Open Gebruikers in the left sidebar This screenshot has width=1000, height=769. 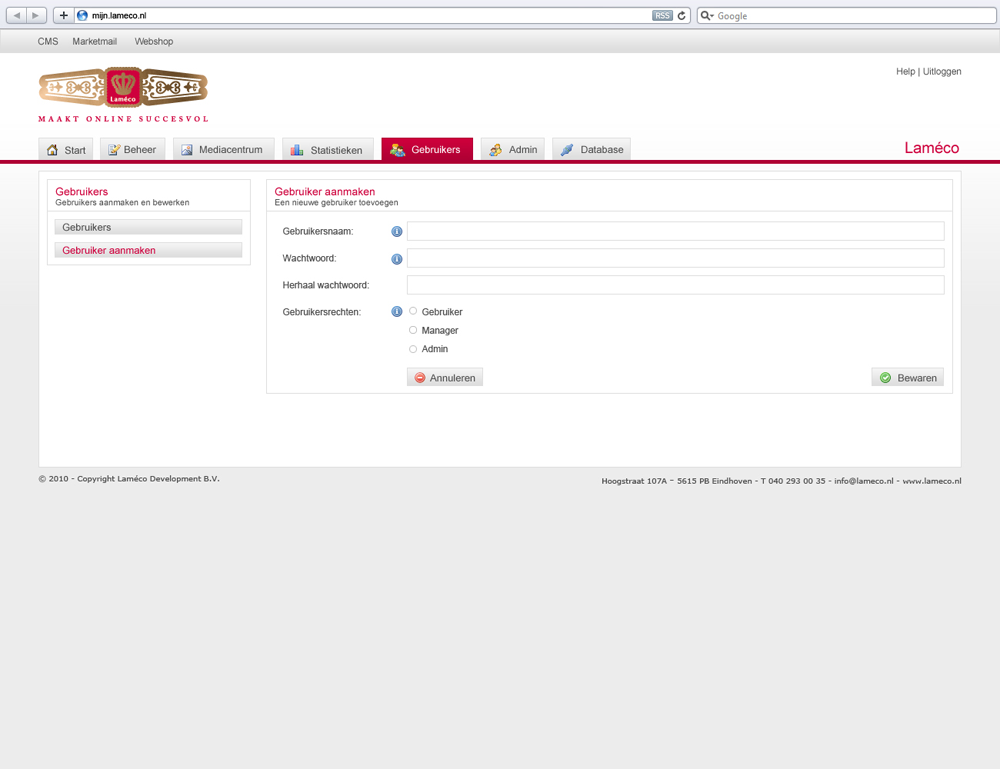(148, 227)
